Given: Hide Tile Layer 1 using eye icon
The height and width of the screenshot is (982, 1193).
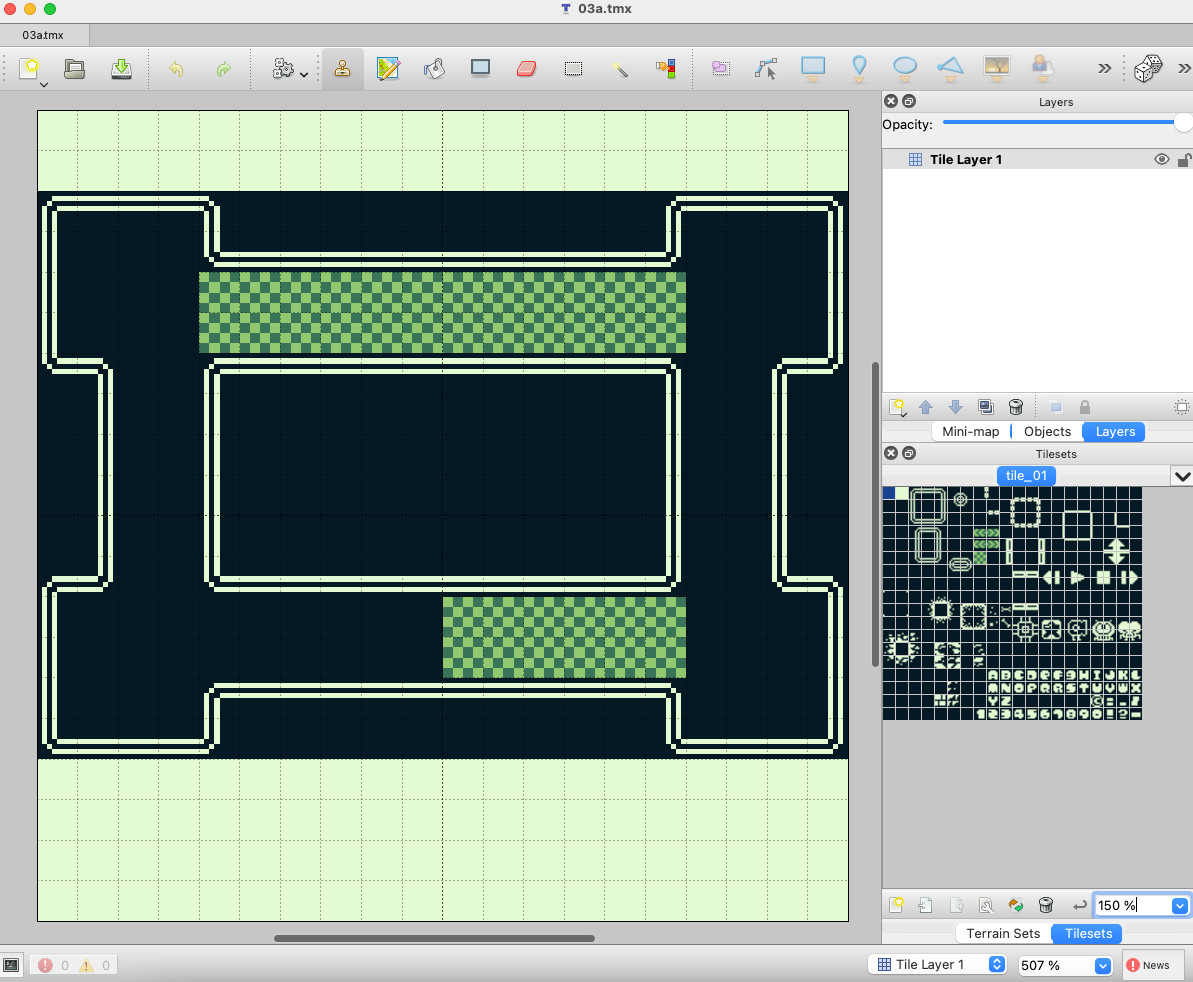Looking at the screenshot, I should [1161, 159].
